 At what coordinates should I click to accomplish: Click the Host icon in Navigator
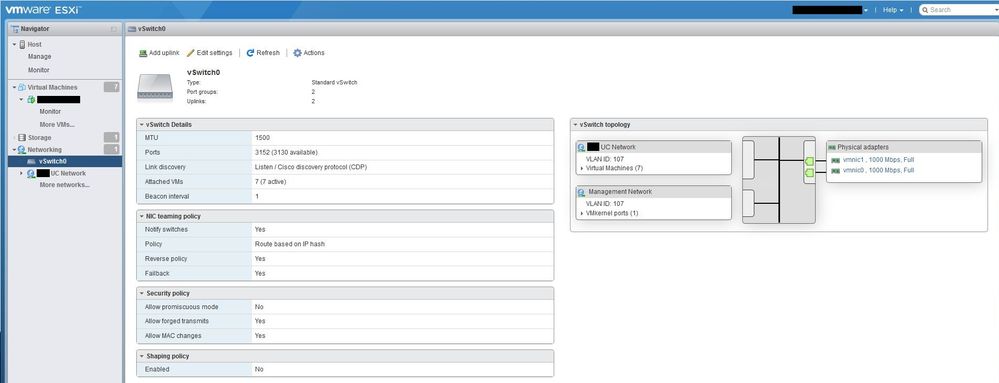tap(22, 45)
